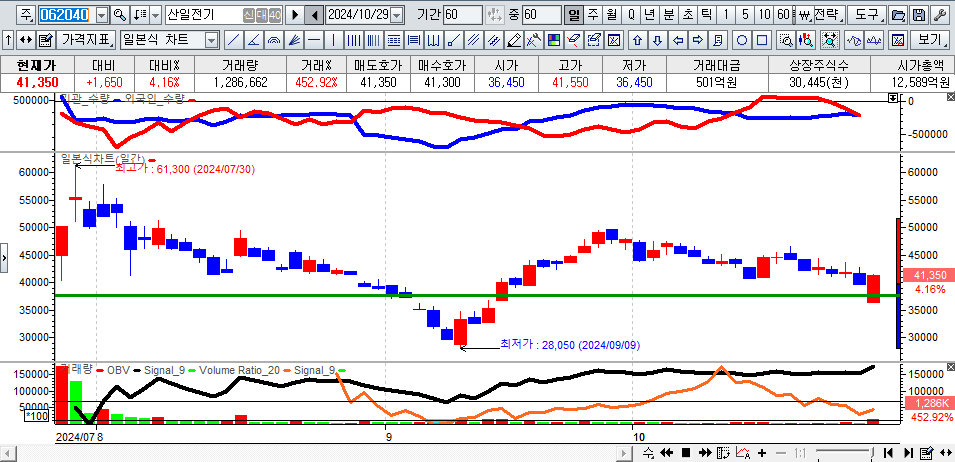Viewport: 955px width, 462px height.
Task: Switch to second (초) period
Action: click(688, 15)
